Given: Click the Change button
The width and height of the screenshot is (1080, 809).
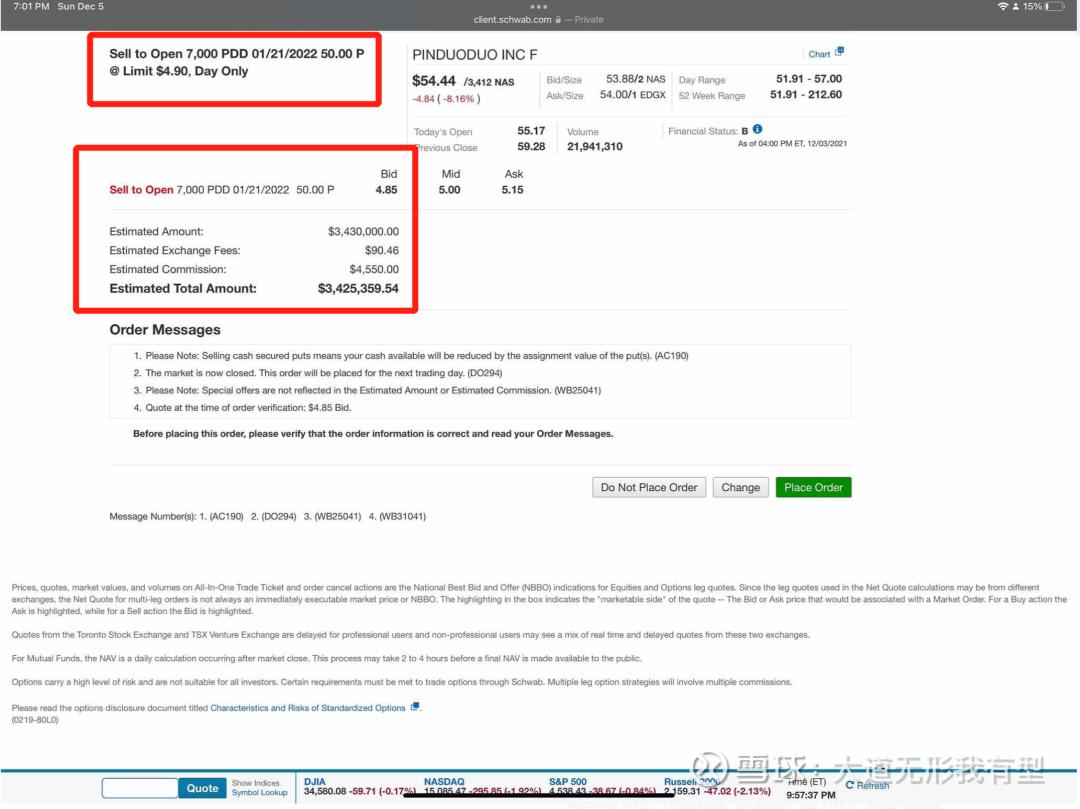Looking at the screenshot, I should point(740,487).
